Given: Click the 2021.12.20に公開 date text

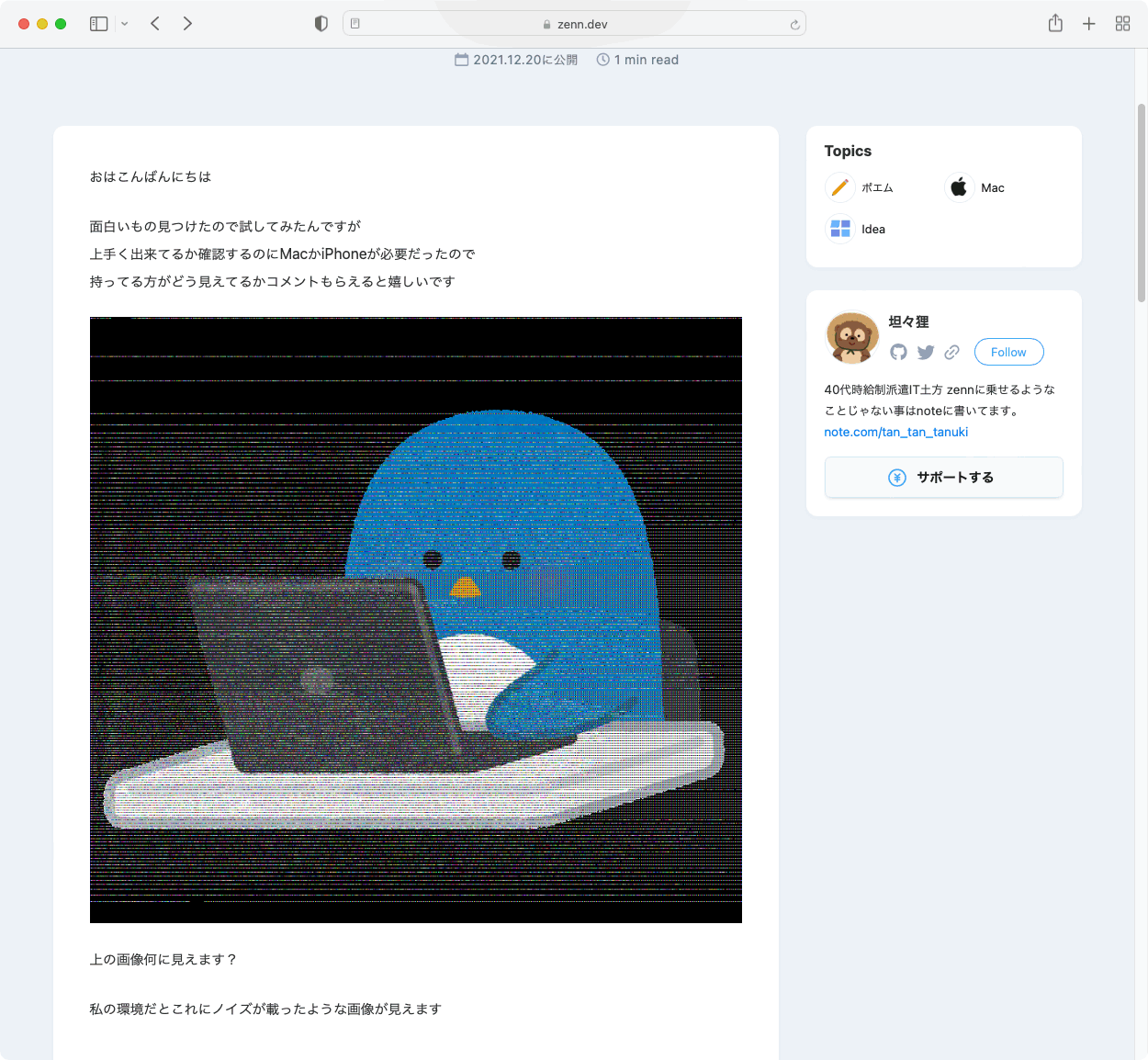Looking at the screenshot, I should pos(525,60).
